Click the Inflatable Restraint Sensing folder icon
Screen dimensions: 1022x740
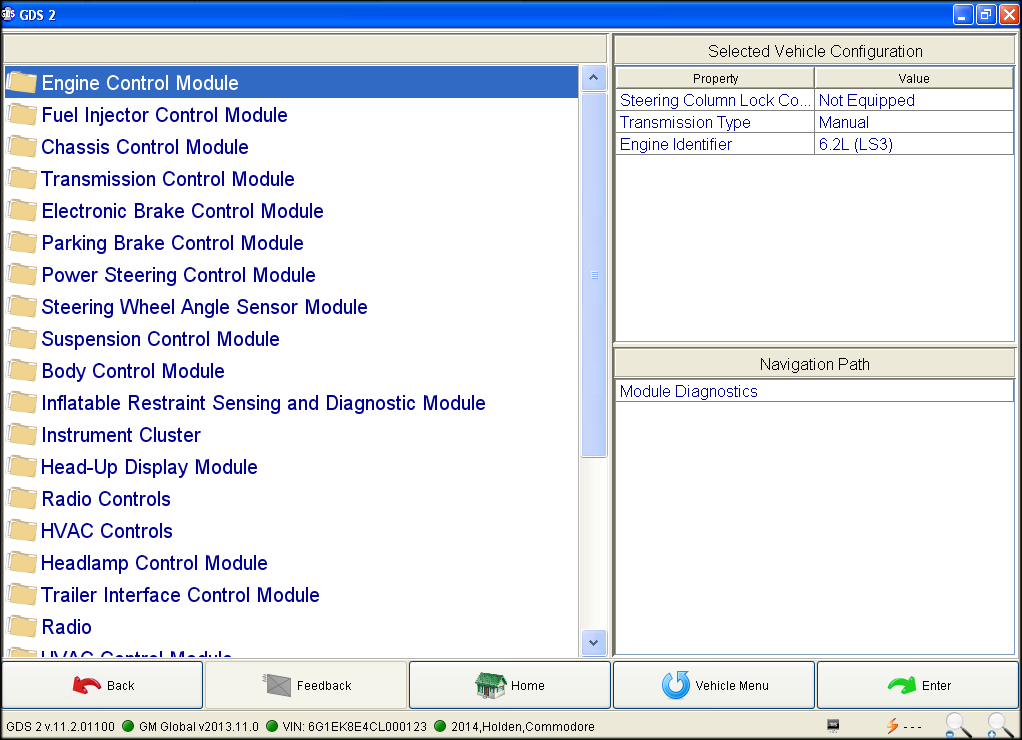click(22, 402)
